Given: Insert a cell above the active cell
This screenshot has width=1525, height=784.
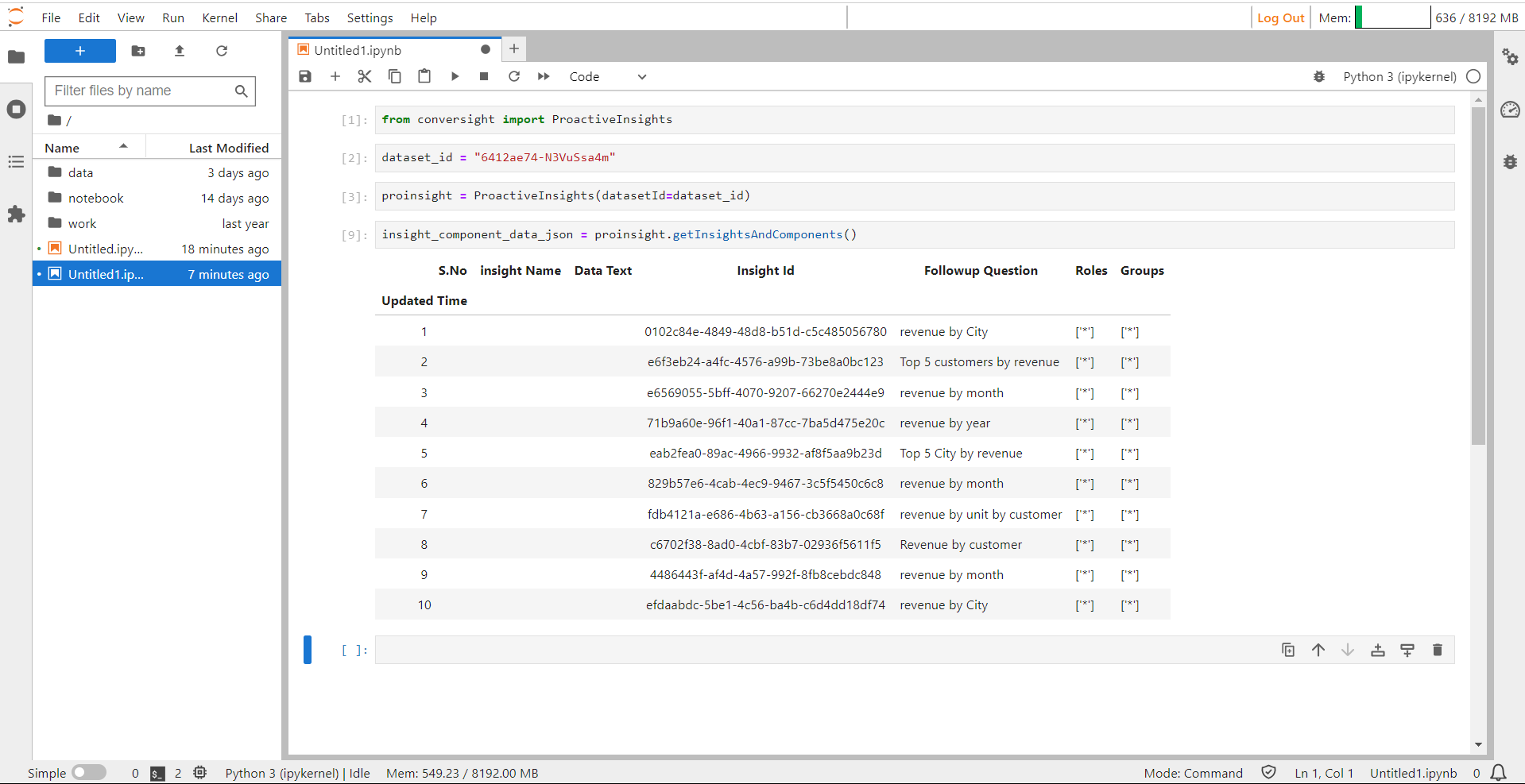Looking at the screenshot, I should [x=1378, y=650].
